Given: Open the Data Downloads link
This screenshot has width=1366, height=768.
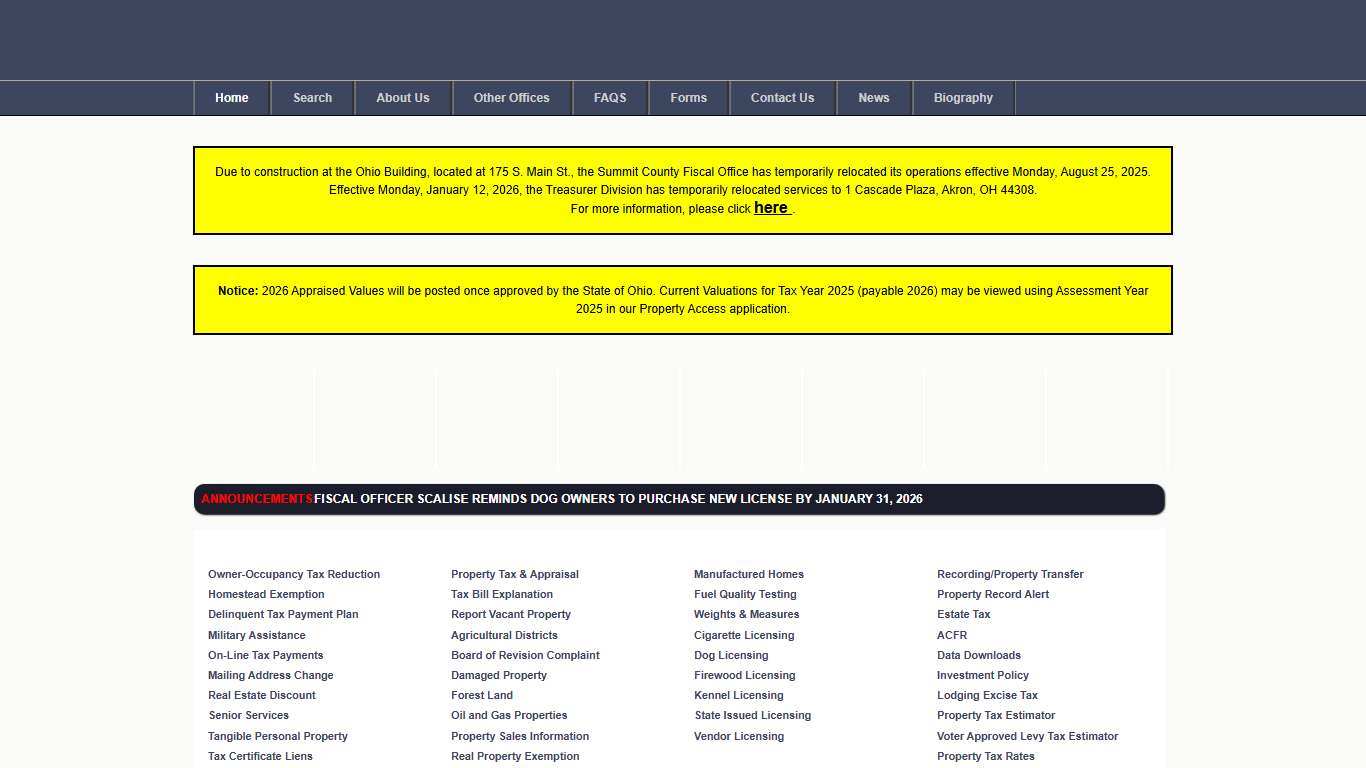Looking at the screenshot, I should pos(978,655).
